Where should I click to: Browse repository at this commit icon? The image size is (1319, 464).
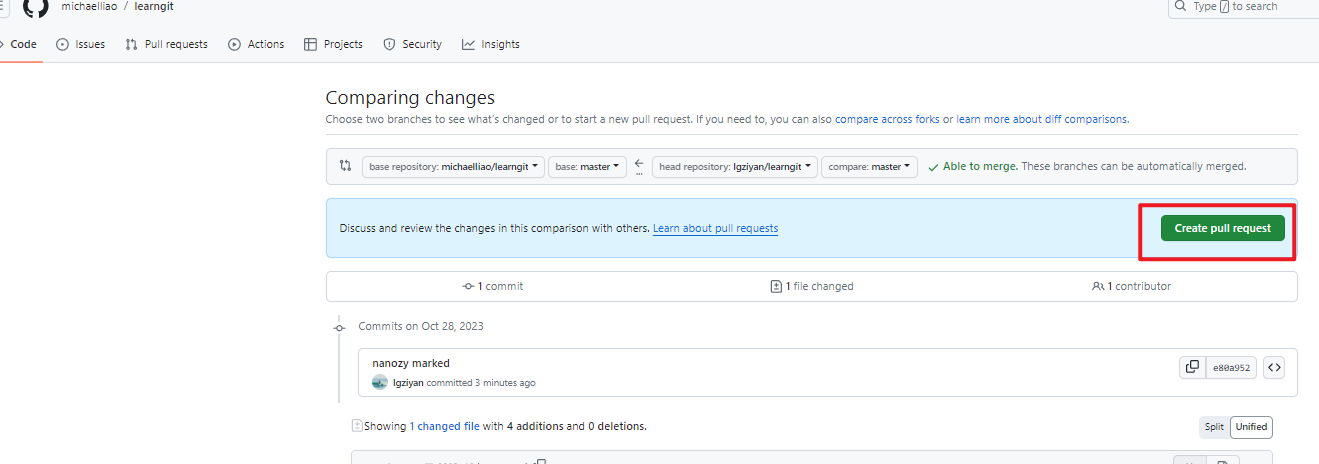point(1273,367)
